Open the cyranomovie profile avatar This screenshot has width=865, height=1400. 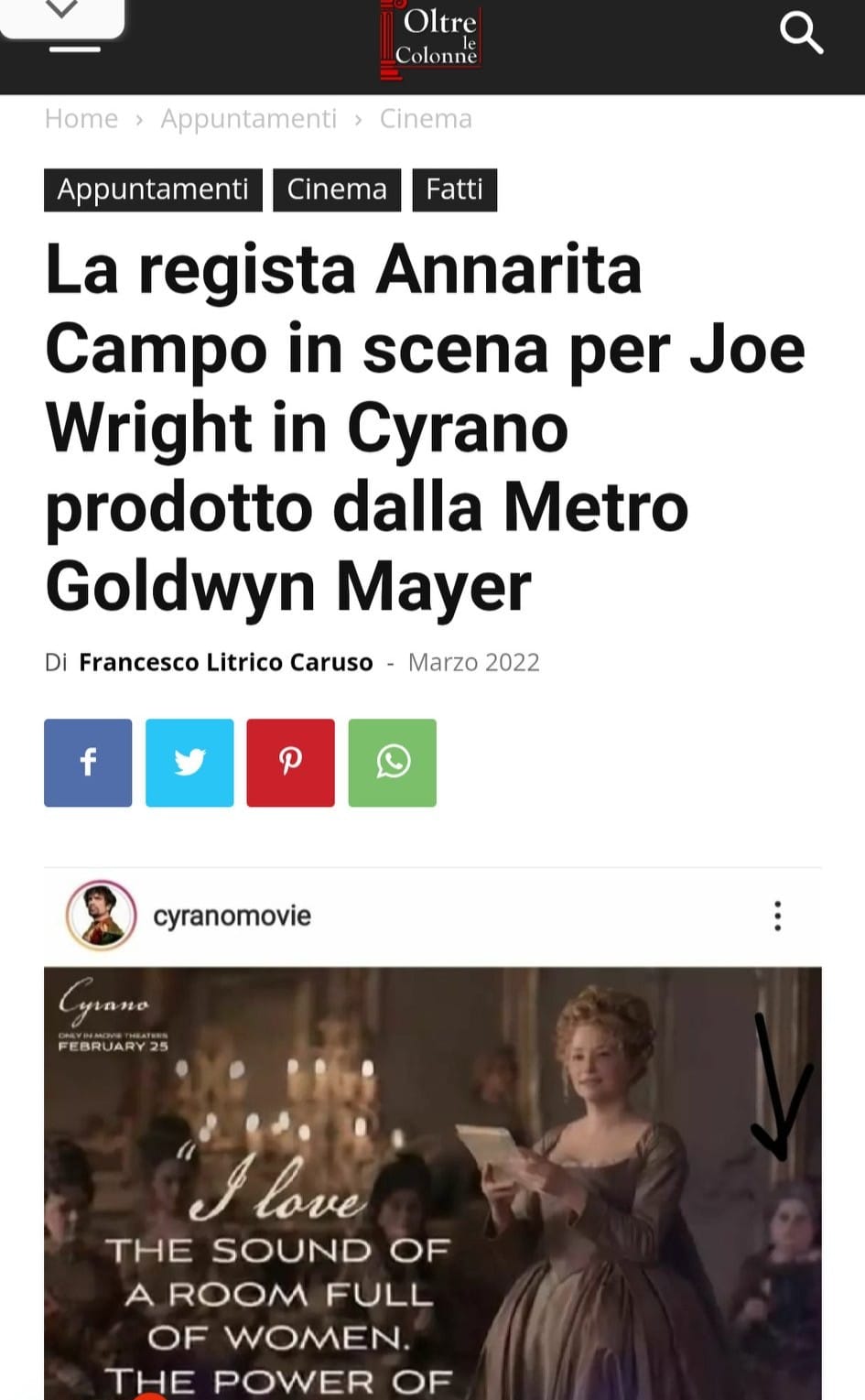click(101, 915)
